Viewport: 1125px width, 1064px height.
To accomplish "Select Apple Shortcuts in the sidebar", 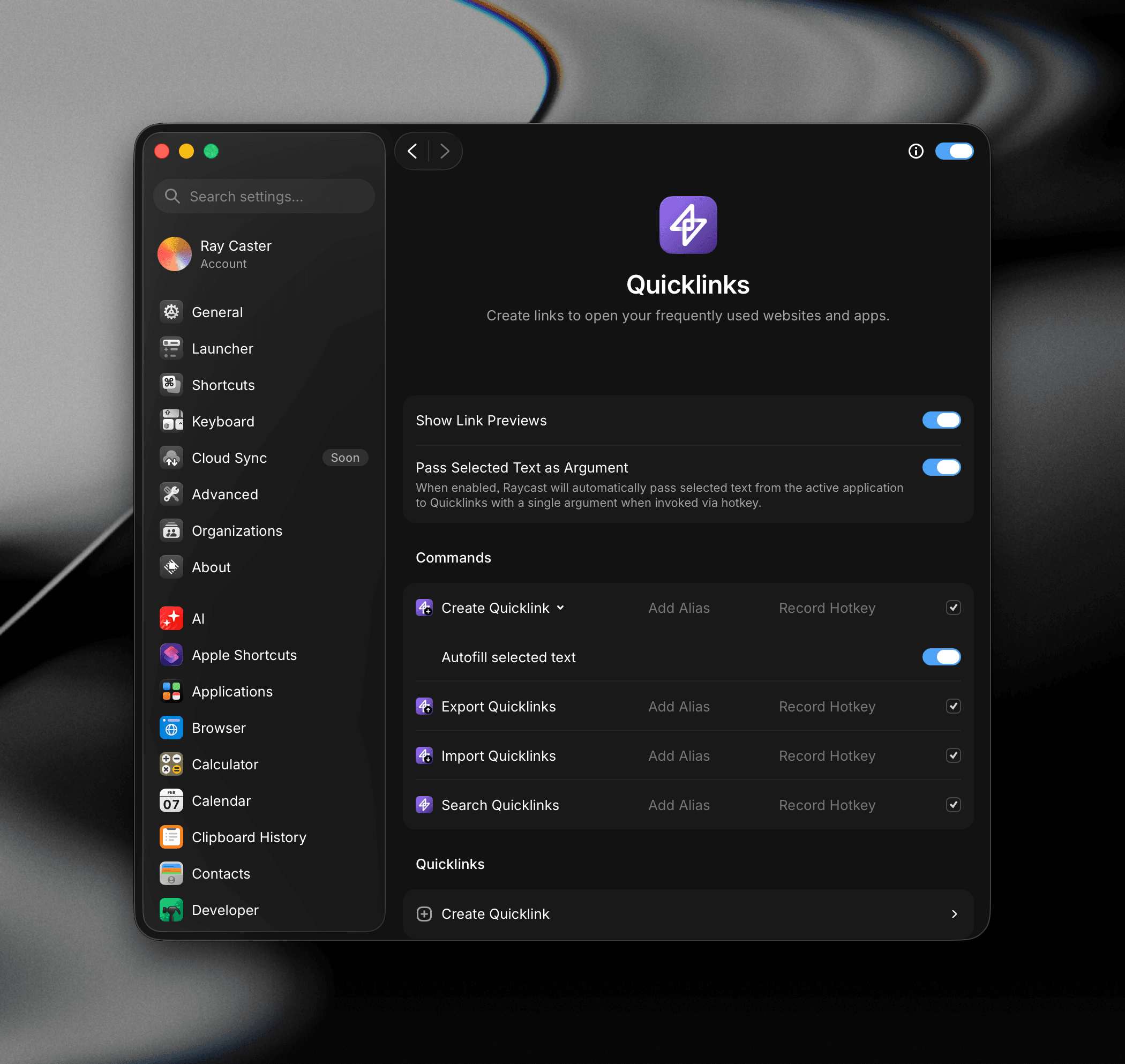I will [x=264, y=655].
